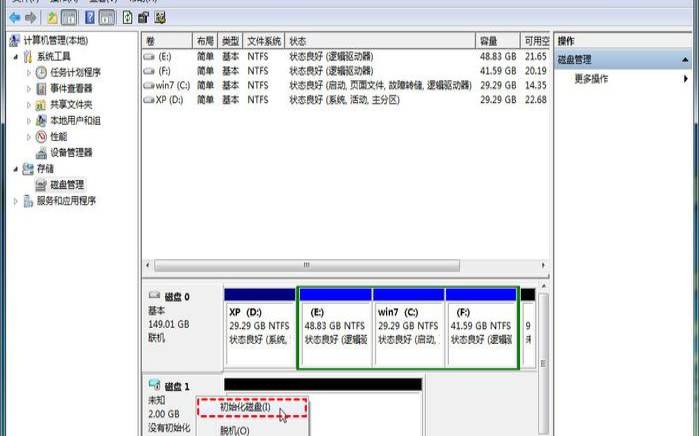Collapse the 存储 tree node

click(x=16, y=169)
